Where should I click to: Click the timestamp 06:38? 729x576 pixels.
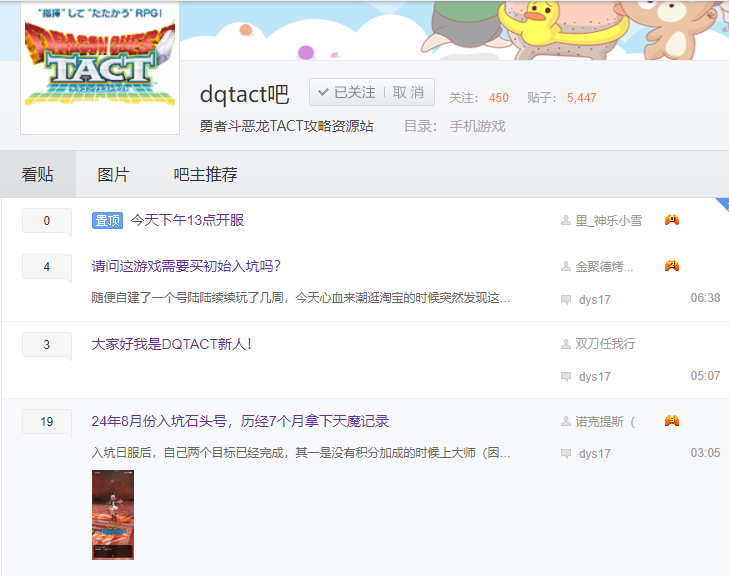click(x=705, y=298)
